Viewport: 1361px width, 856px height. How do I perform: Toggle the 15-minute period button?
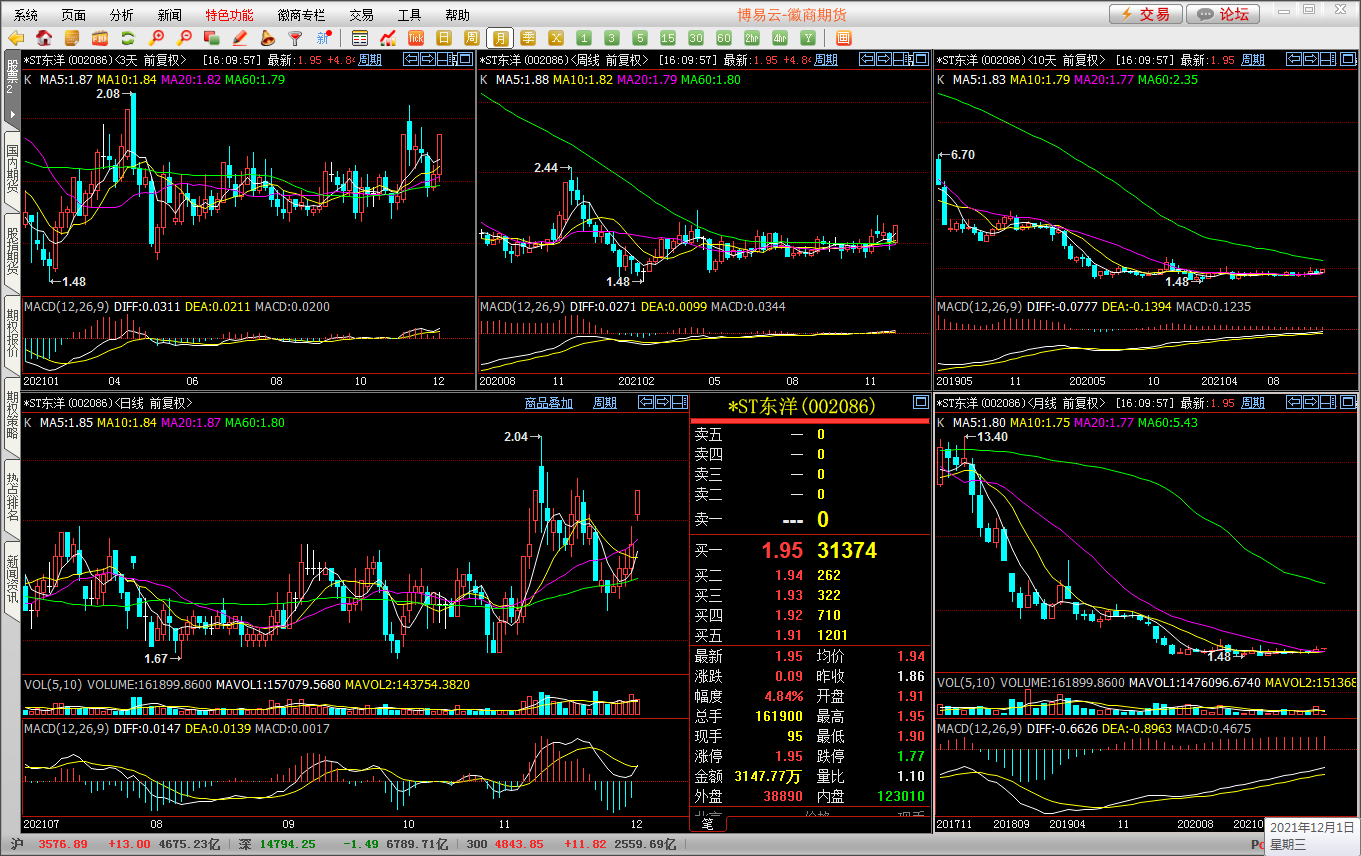pos(668,38)
